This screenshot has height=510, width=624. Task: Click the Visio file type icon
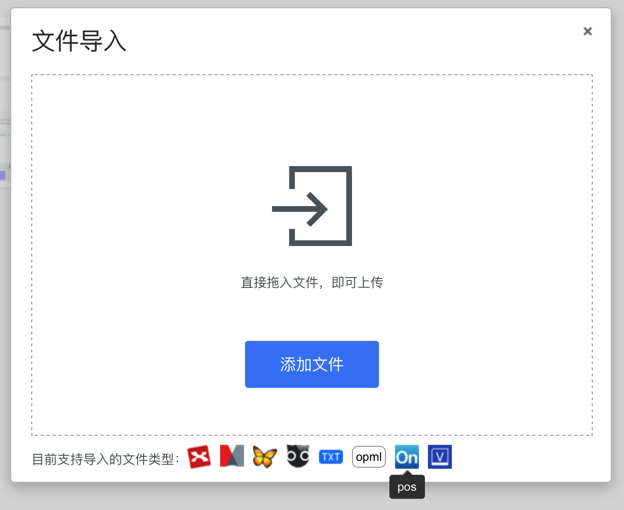(440, 457)
